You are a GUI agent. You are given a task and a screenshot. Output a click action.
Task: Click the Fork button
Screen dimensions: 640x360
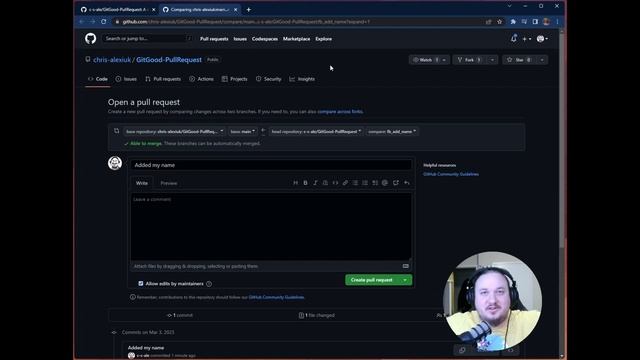pos(470,60)
